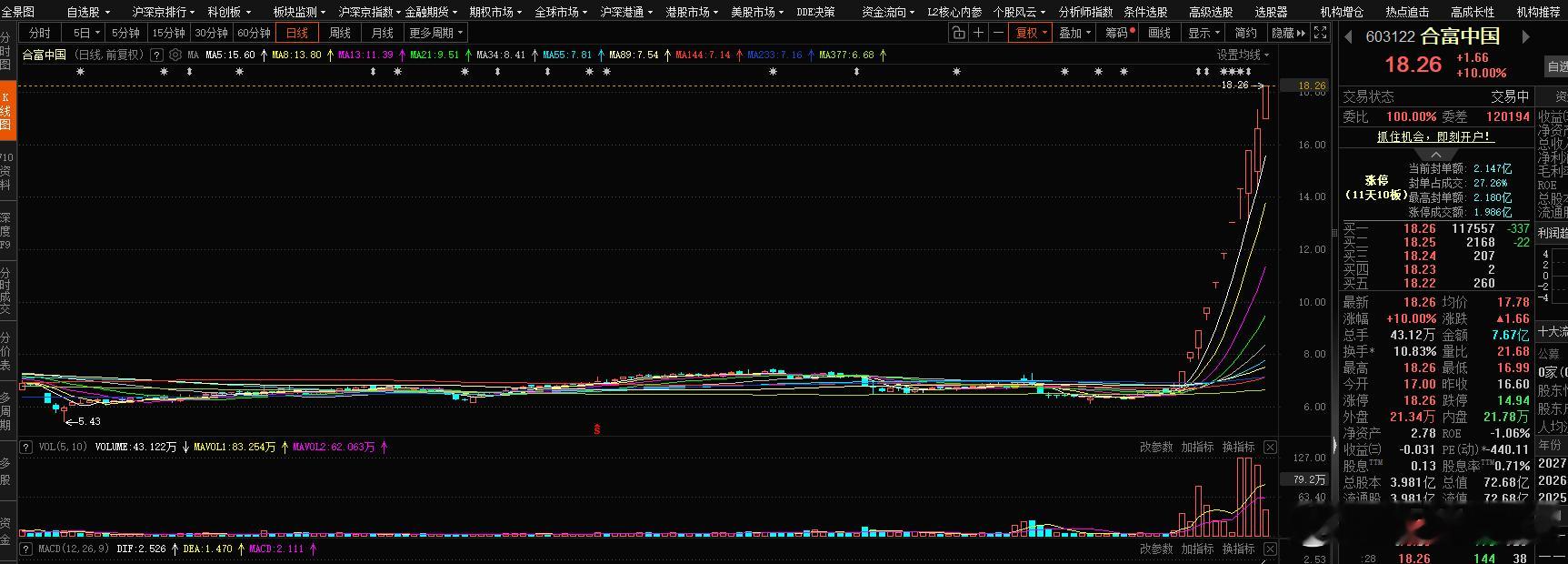The image size is (1568, 564).
Task: Open 分时图 sidebar view
Action: [x=7, y=52]
